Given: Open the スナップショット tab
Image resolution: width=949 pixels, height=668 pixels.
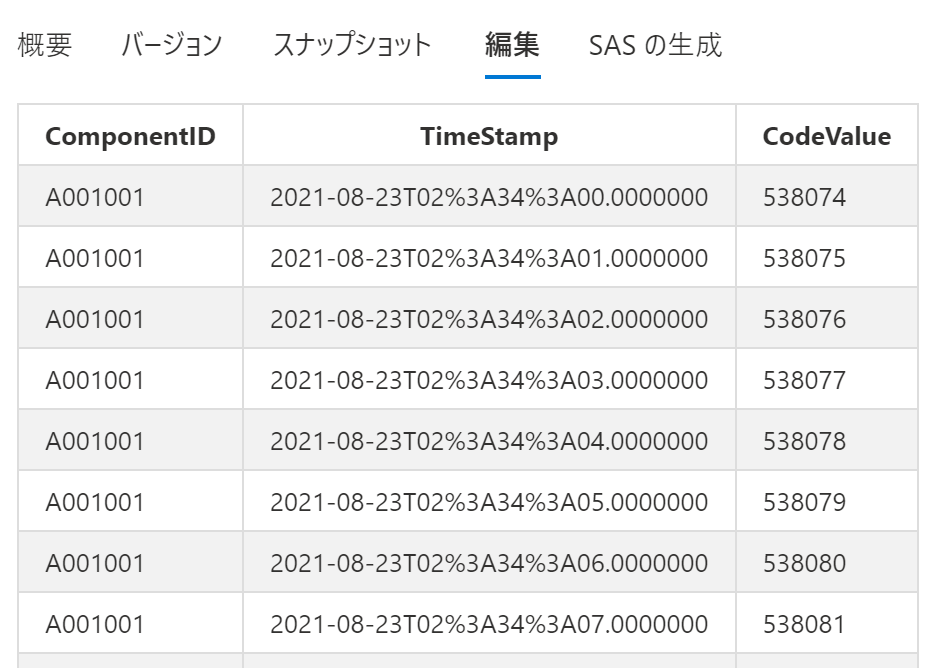Looking at the screenshot, I should 352,45.
